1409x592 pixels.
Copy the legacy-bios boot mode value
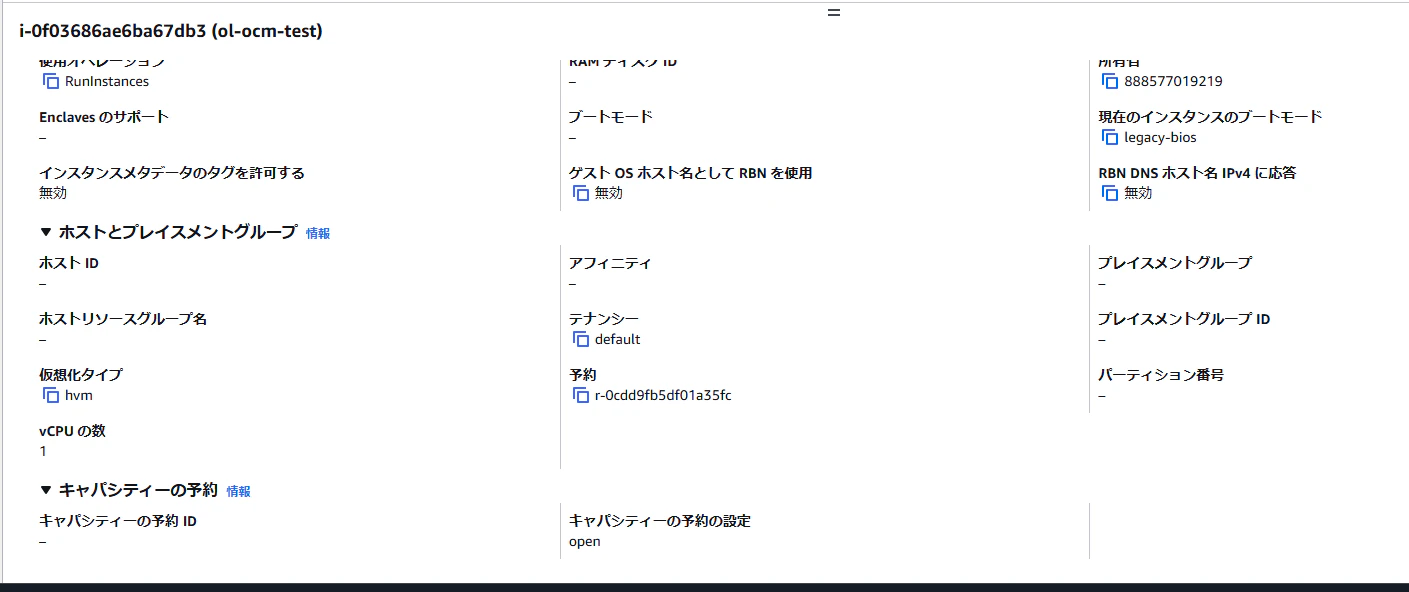coord(1110,137)
